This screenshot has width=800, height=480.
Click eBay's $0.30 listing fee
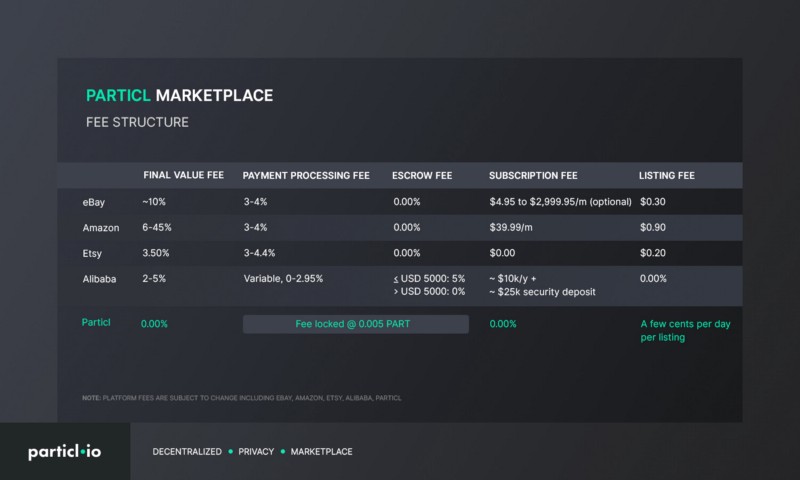pyautogui.click(x=653, y=201)
